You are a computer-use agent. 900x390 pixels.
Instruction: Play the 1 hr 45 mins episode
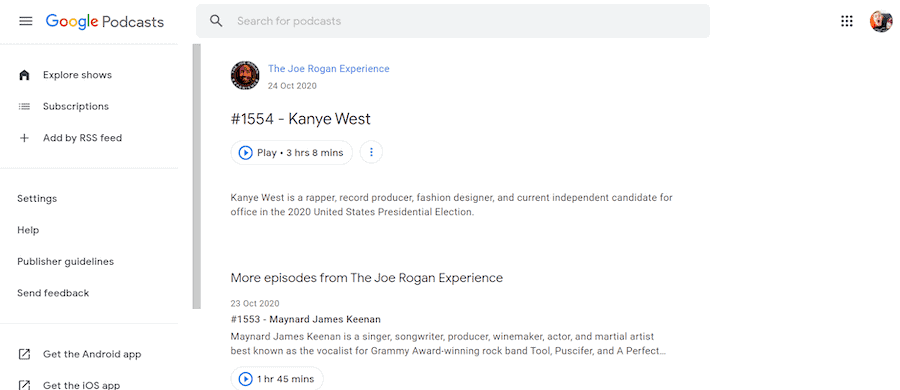point(277,379)
